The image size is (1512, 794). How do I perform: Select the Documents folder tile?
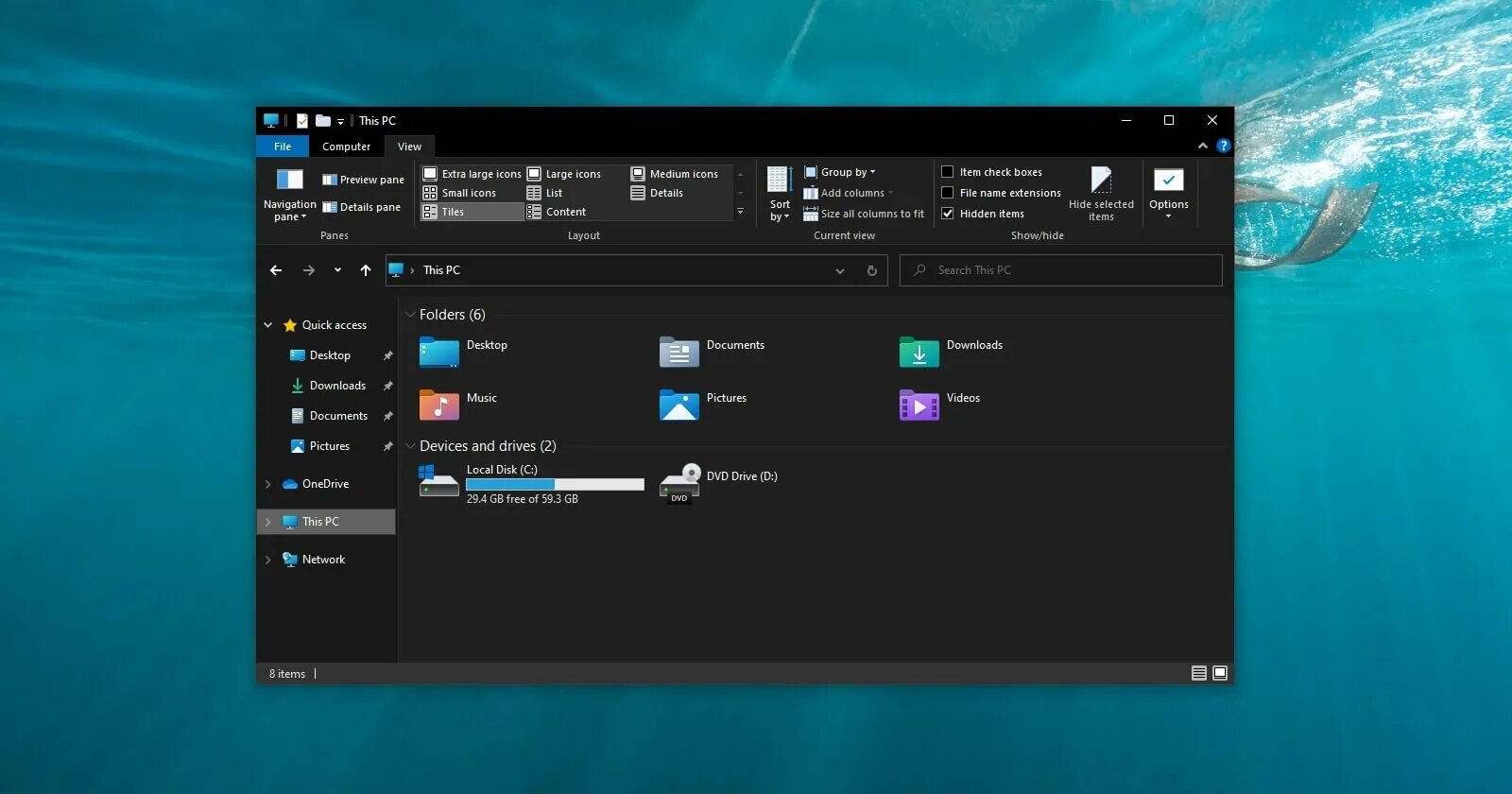click(x=712, y=352)
